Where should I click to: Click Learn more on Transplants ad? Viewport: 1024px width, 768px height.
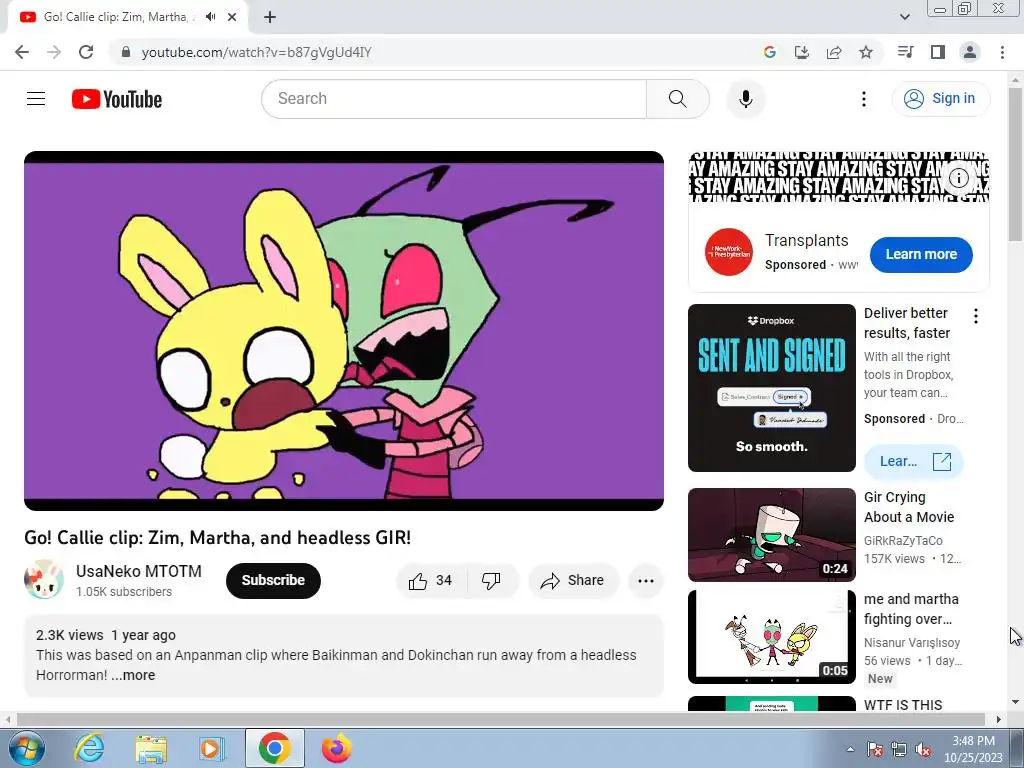(921, 255)
